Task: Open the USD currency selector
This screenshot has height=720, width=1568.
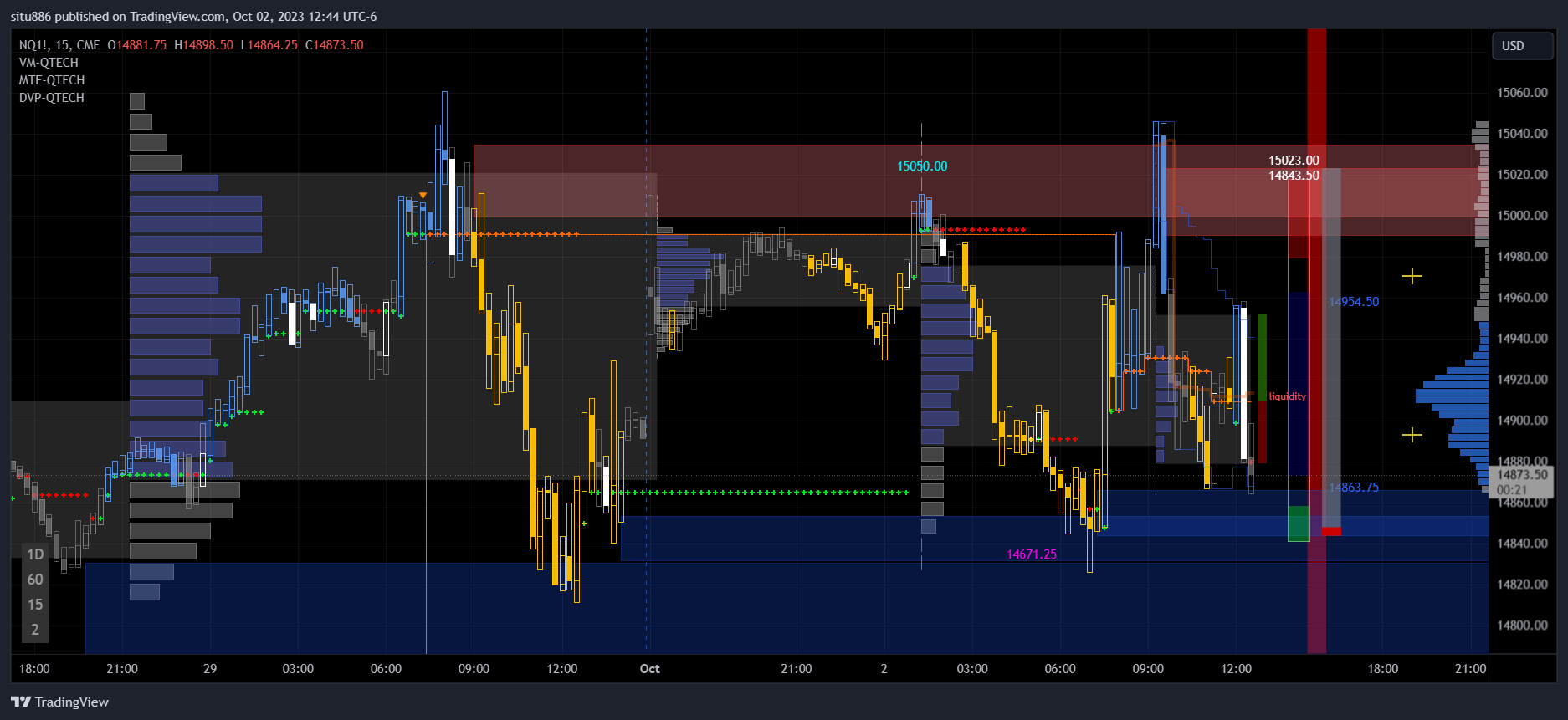Action: pyautogui.click(x=1523, y=46)
